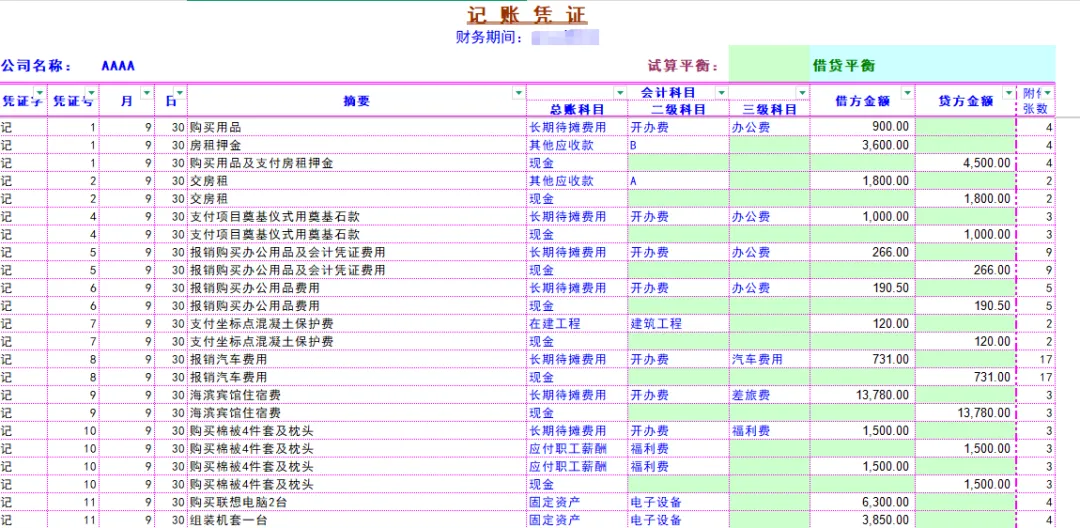Open the 凭证字 column filter dropdown
Viewport: 1080px width, 528px height.
pos(39,92)
